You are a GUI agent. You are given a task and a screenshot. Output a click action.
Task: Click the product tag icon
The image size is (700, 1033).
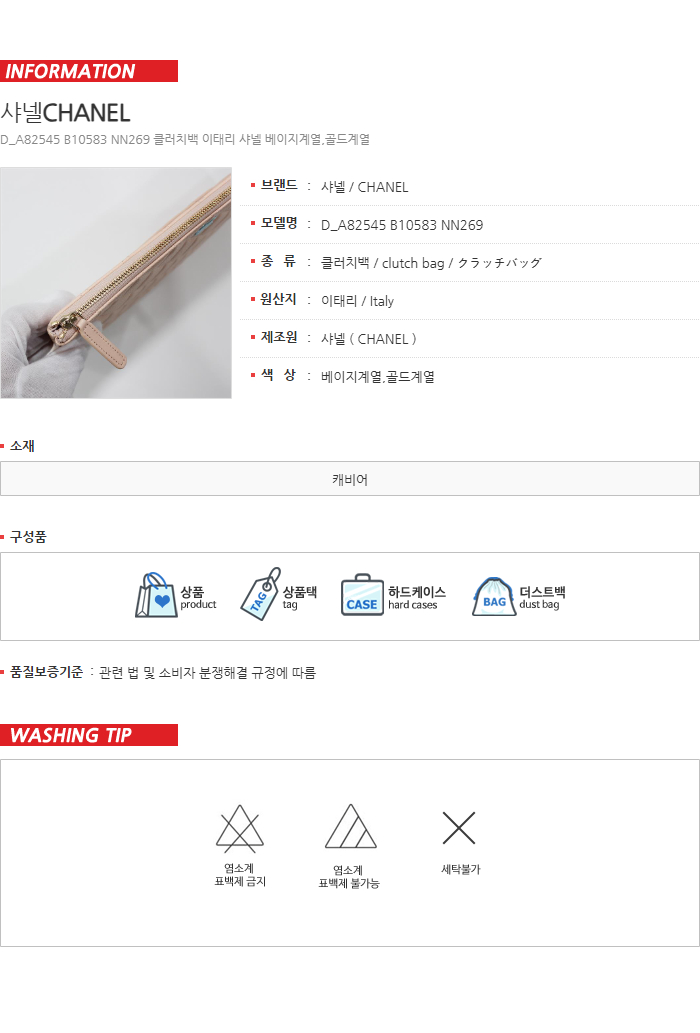point(261,594)
